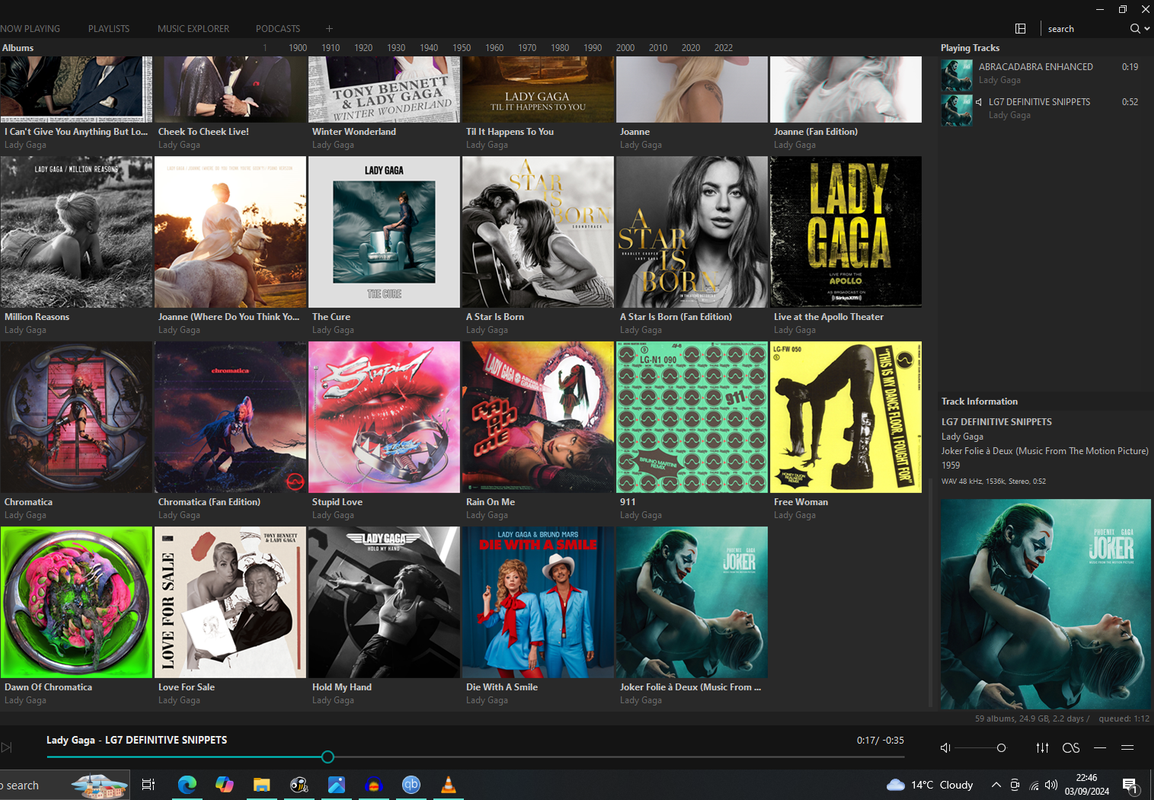Click the Til It Happens To You title
Viewport: 1154px width, 800px height.
510,132
